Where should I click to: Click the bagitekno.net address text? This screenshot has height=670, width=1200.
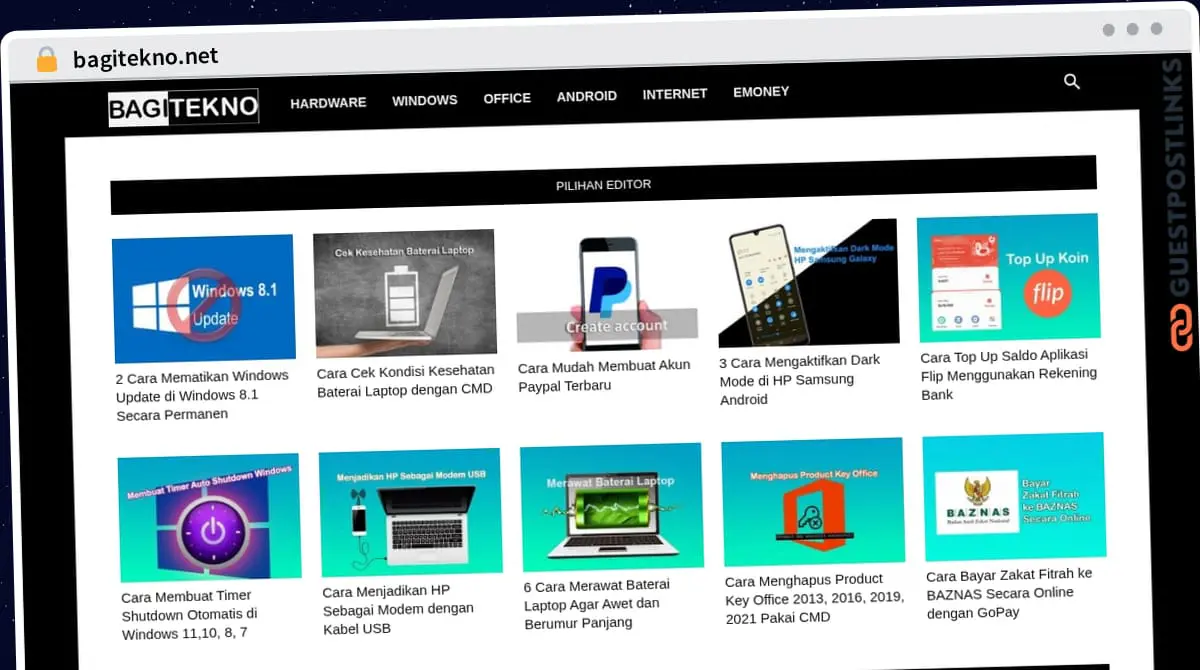click(x=146, y=58)
